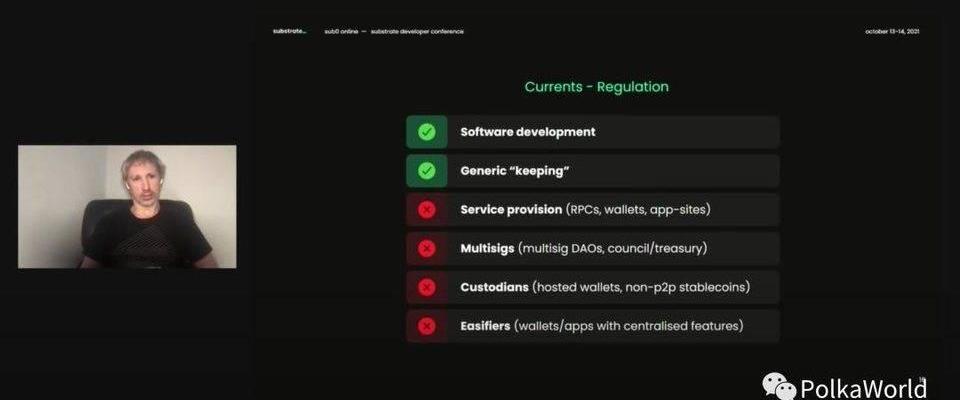Click the PolkaWorld watermark text

(x=862, y=386)
